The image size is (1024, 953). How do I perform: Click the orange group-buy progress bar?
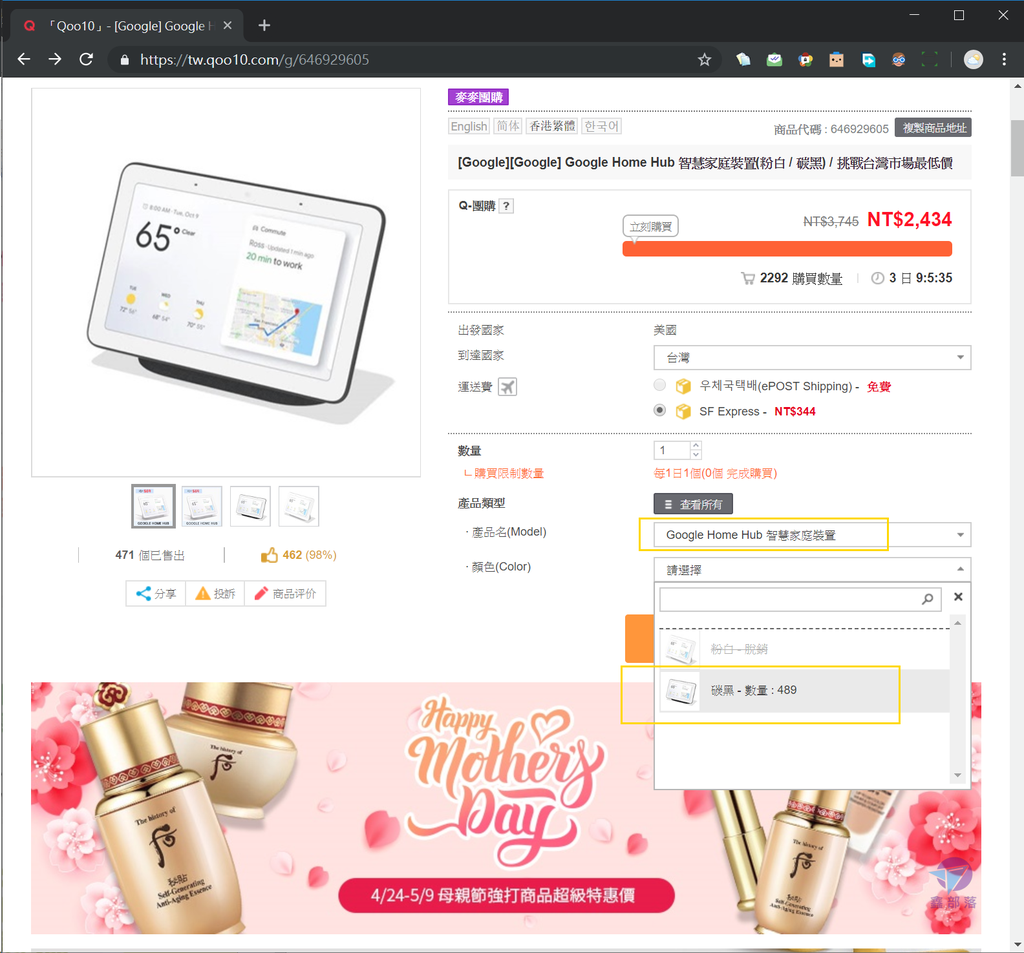coord(787,249)
